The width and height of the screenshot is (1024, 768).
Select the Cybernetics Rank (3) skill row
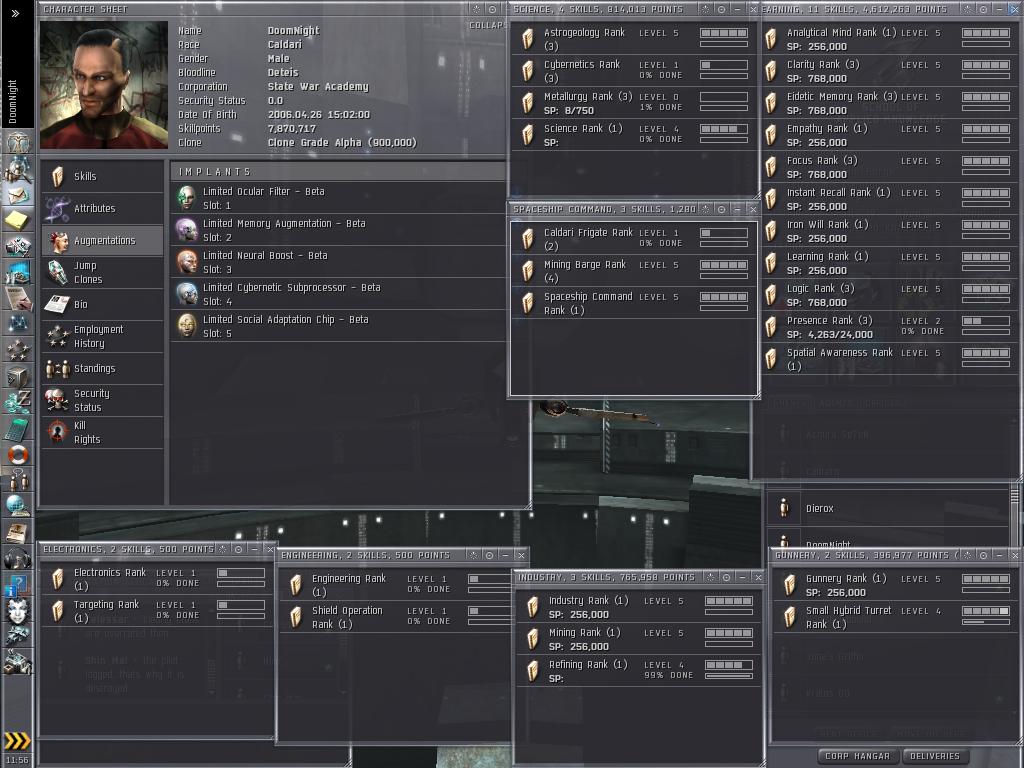click(x=633, y=71)
